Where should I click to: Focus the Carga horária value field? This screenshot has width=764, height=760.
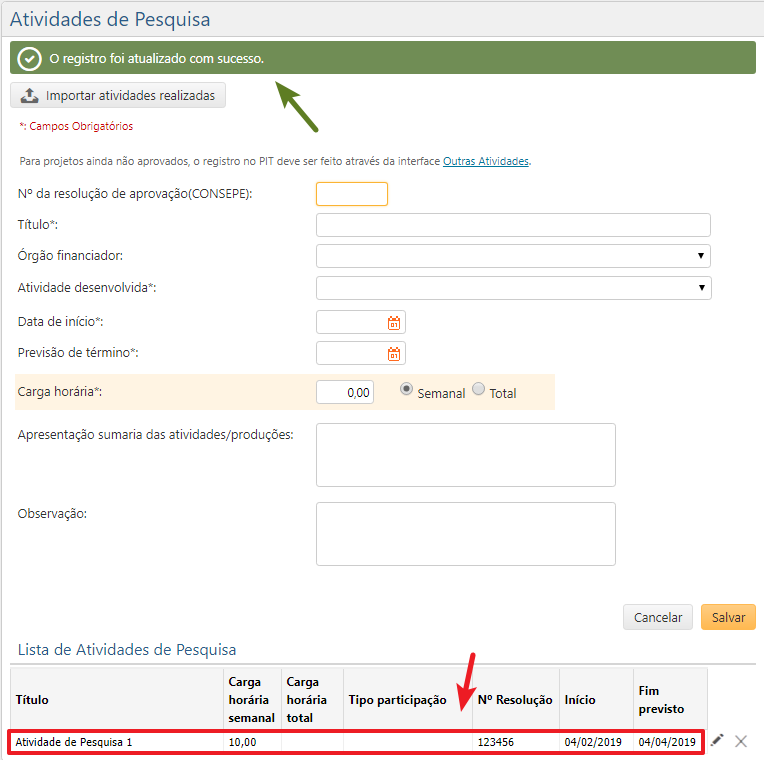[345, 392]
